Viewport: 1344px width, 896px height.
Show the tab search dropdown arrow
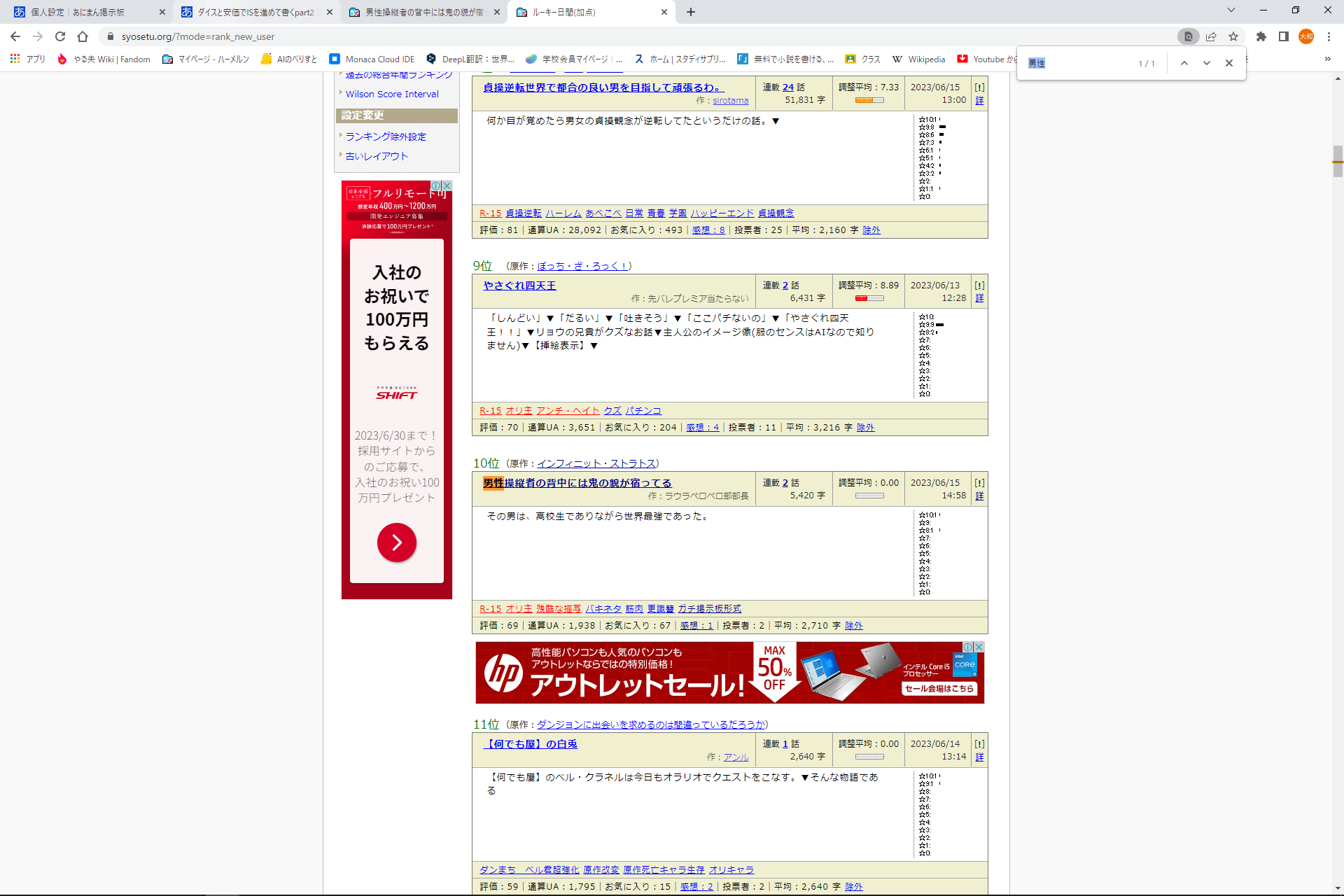1231,10
